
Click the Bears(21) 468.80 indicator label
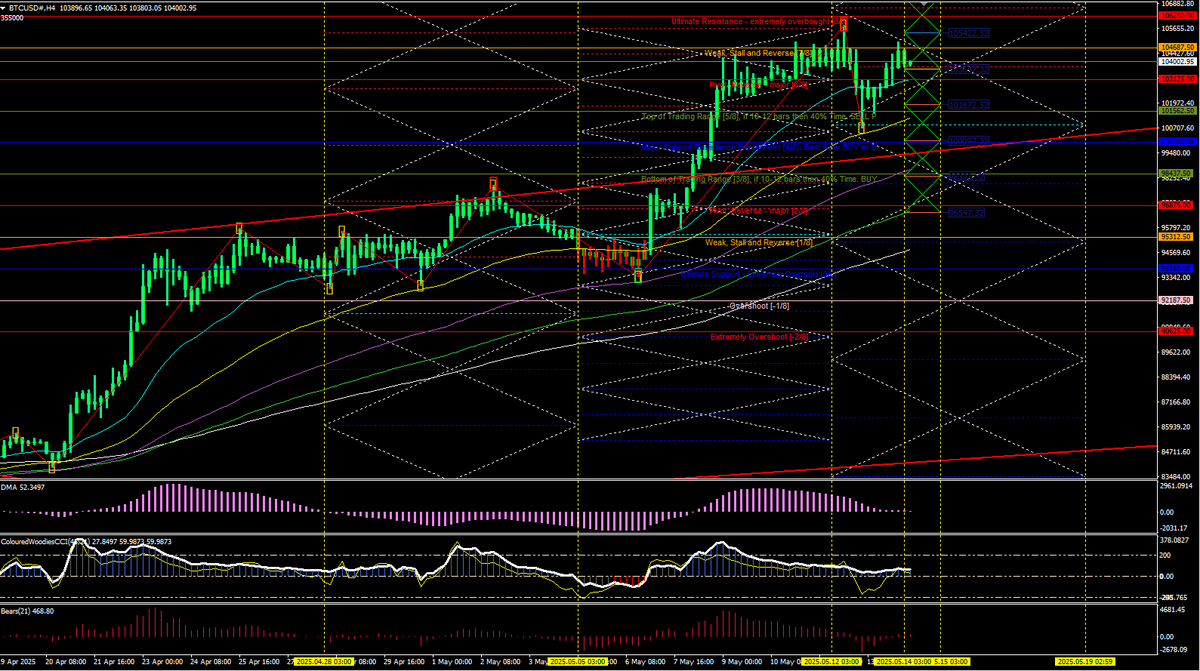(28, 610)
